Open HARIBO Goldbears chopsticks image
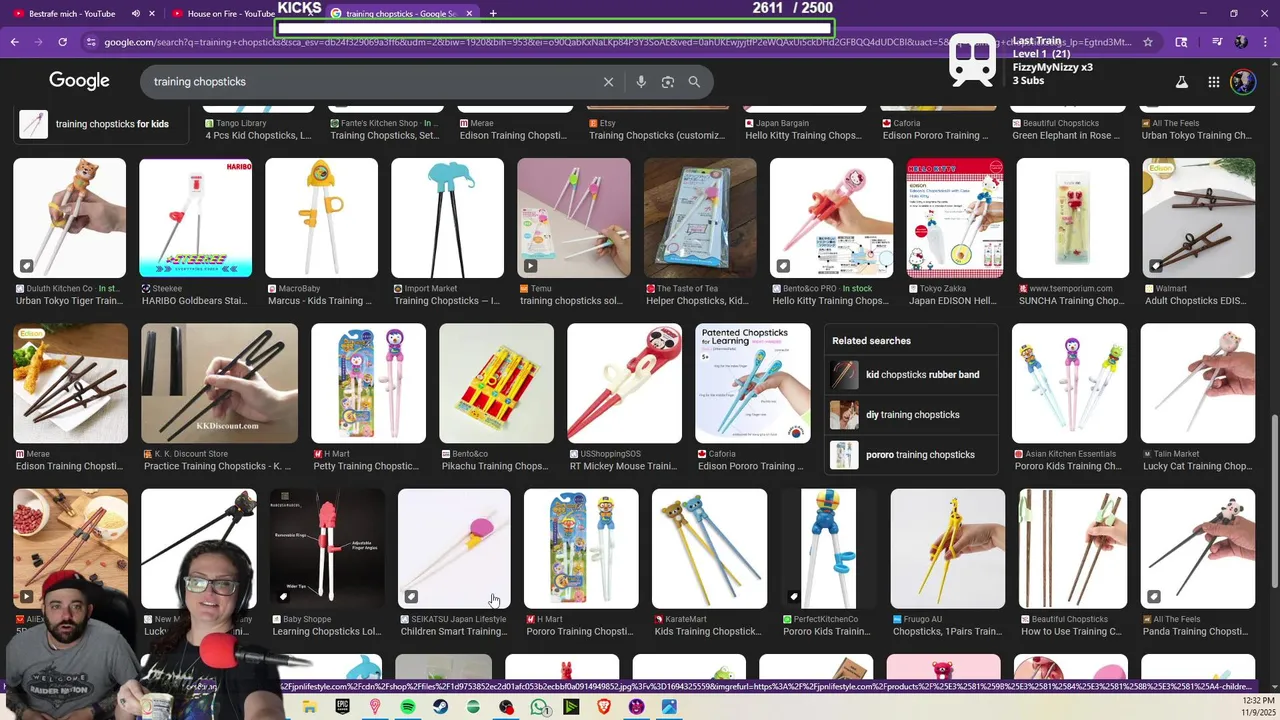The image size is (1280, 720). pyautogui.click(x=196, y=218)
